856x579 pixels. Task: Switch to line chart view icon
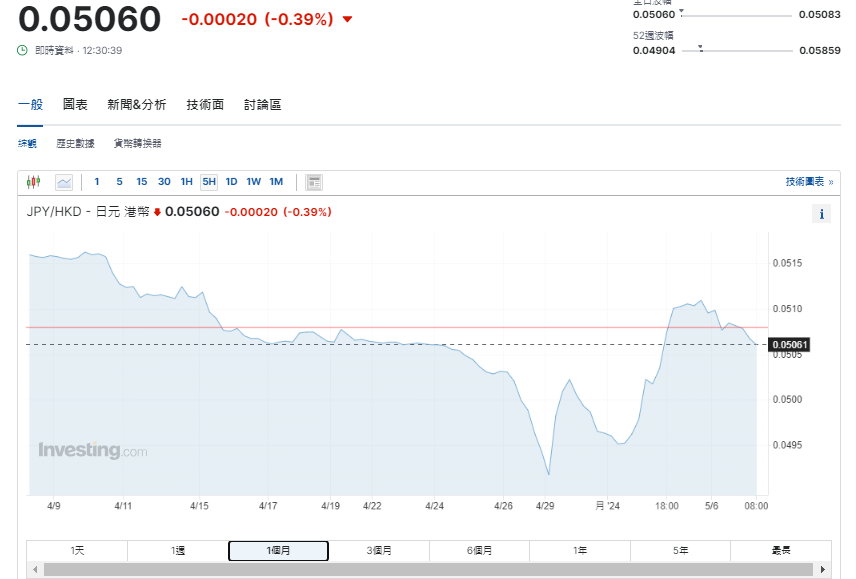click(62, 182)
